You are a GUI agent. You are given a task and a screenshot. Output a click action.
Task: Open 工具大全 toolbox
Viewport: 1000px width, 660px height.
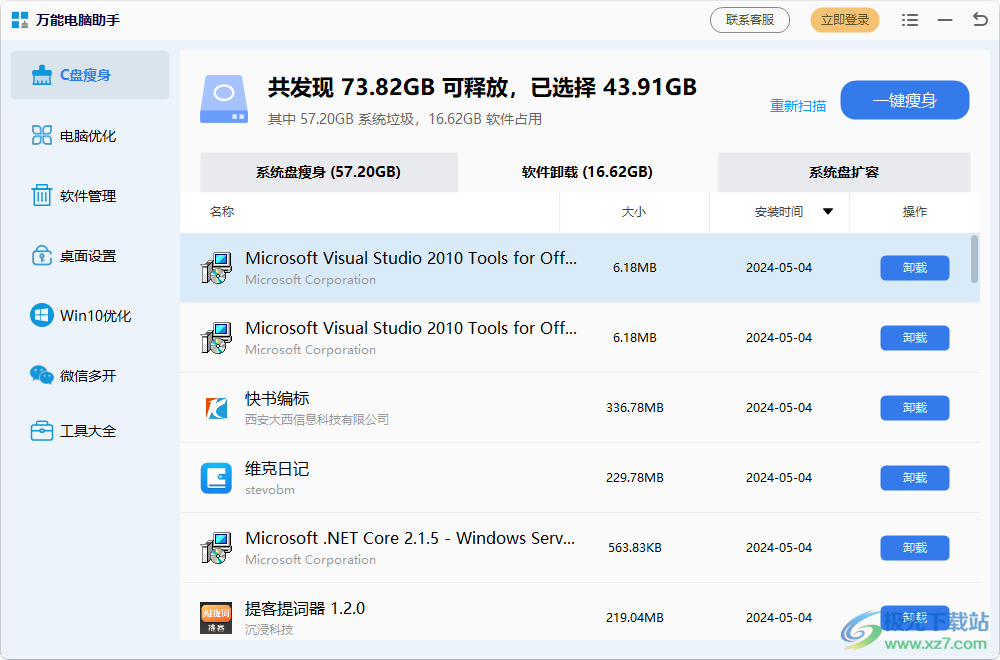coord(89,431)
